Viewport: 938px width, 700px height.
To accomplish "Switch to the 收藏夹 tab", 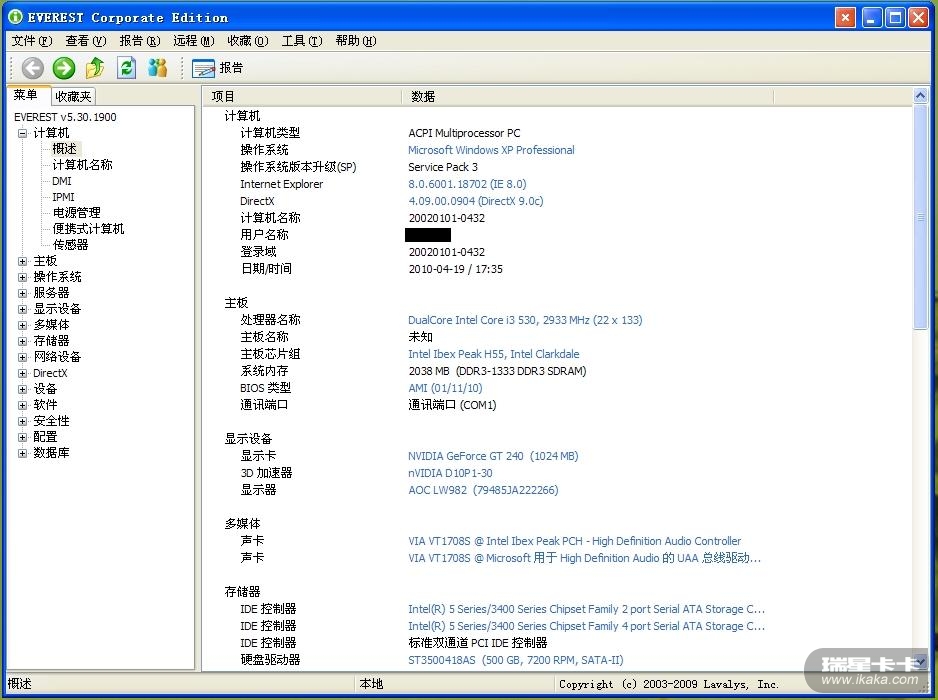I will (x=73, y=96).
